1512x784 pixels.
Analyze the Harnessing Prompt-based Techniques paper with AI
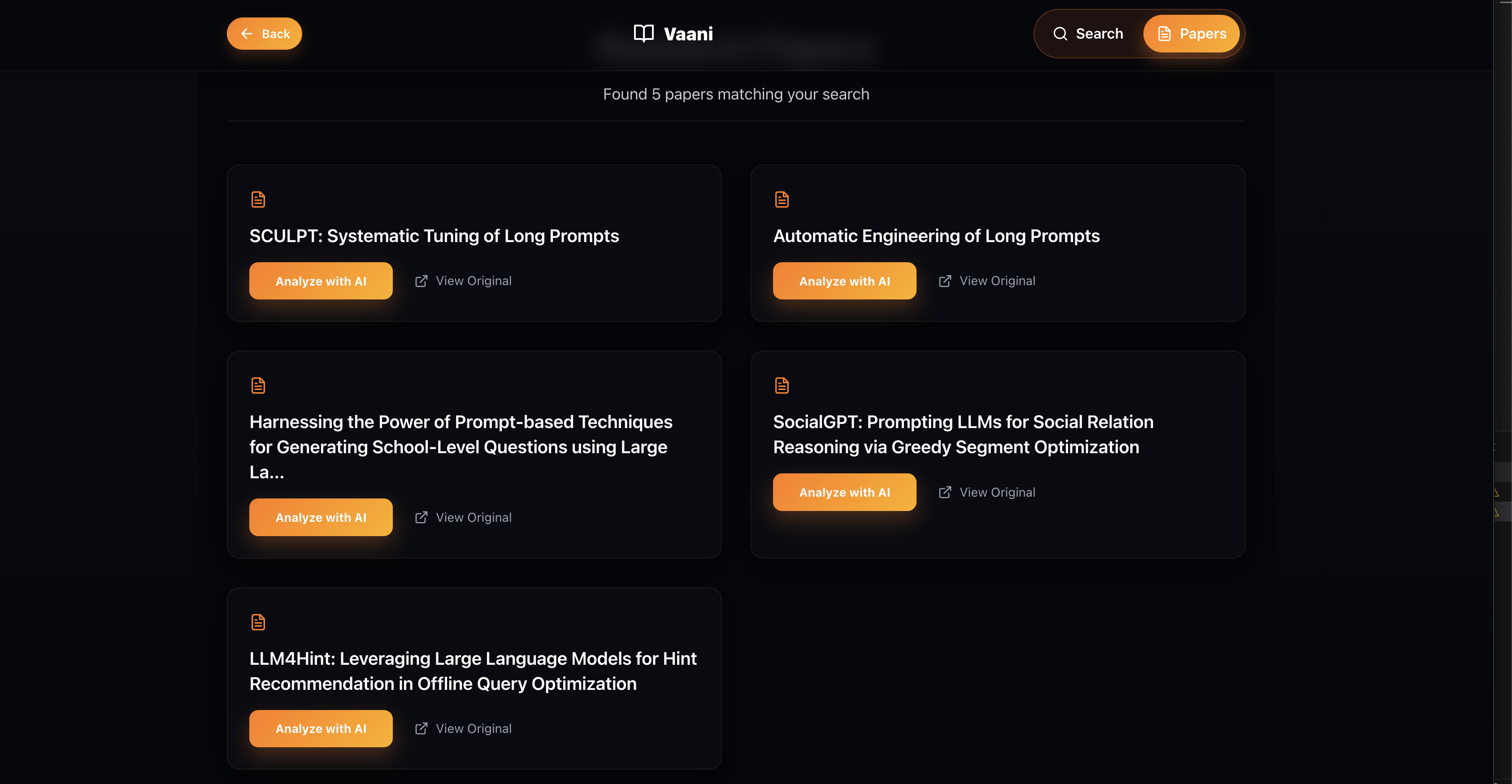click(x=321, y=517)
